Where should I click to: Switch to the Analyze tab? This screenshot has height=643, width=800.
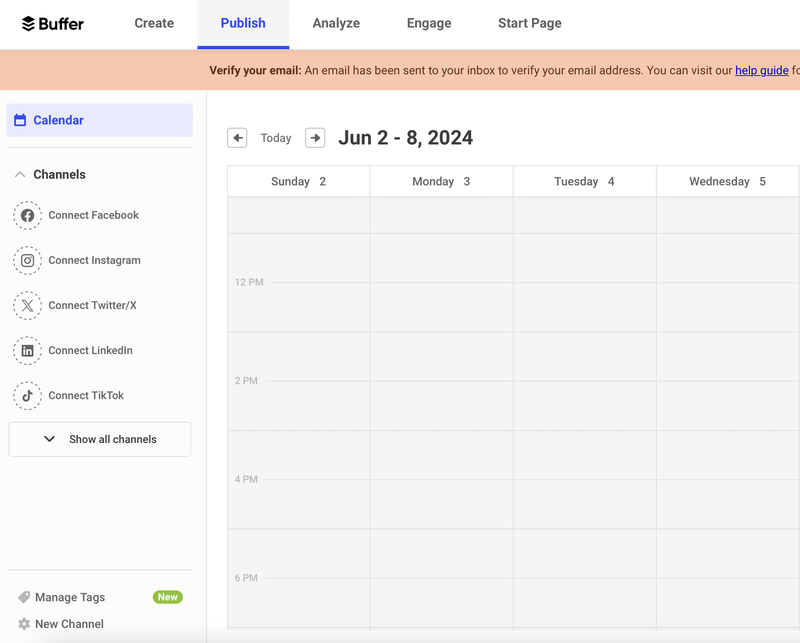(x=336, y=23)
